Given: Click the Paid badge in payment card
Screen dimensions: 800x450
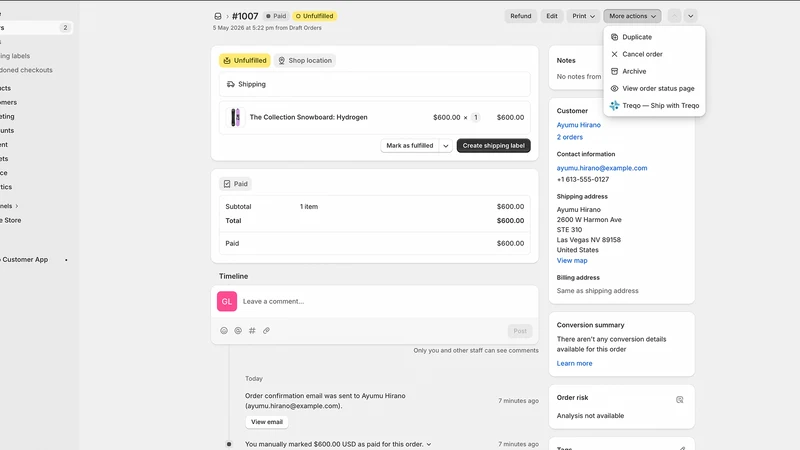Looking at the screenshot, I should 235,184.
